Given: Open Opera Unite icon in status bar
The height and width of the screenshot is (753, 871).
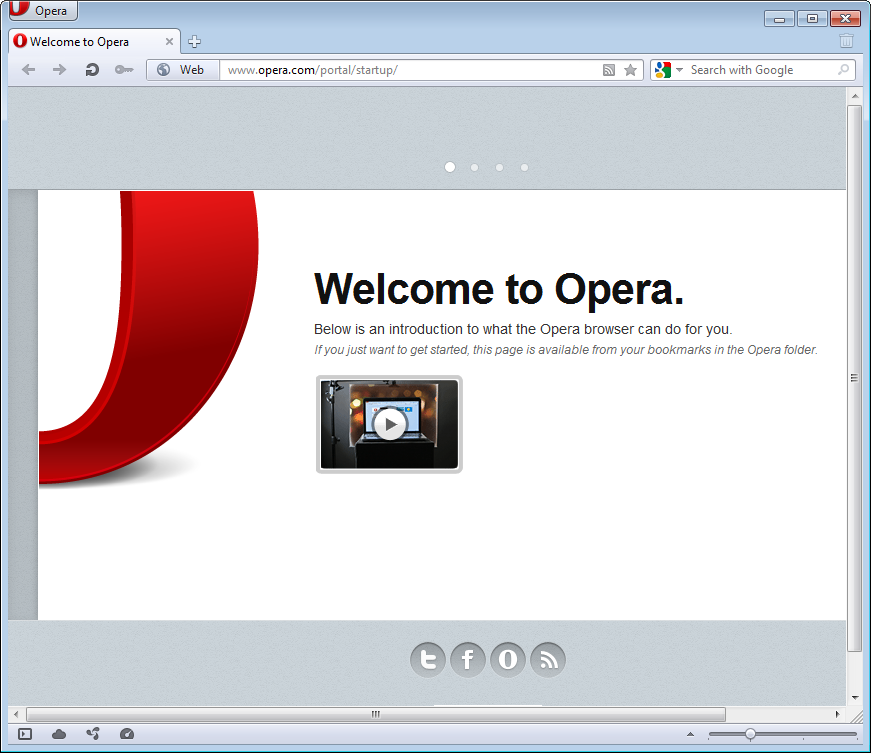Looking at the screenshot, I should 93,734.
